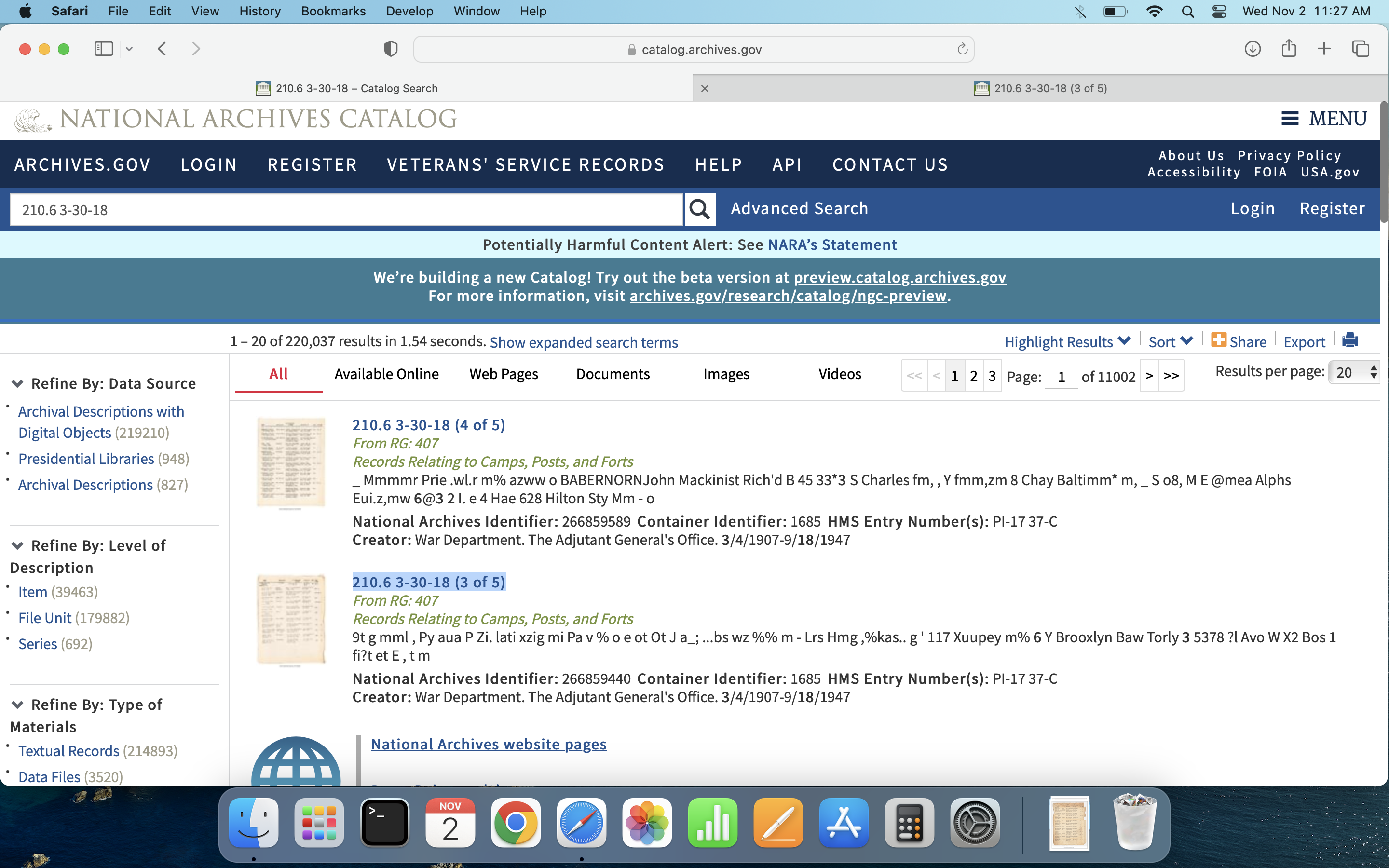
Task: Click thumbnail of 210.6 3-30-18 (4 of 5)
Action: 290,463
